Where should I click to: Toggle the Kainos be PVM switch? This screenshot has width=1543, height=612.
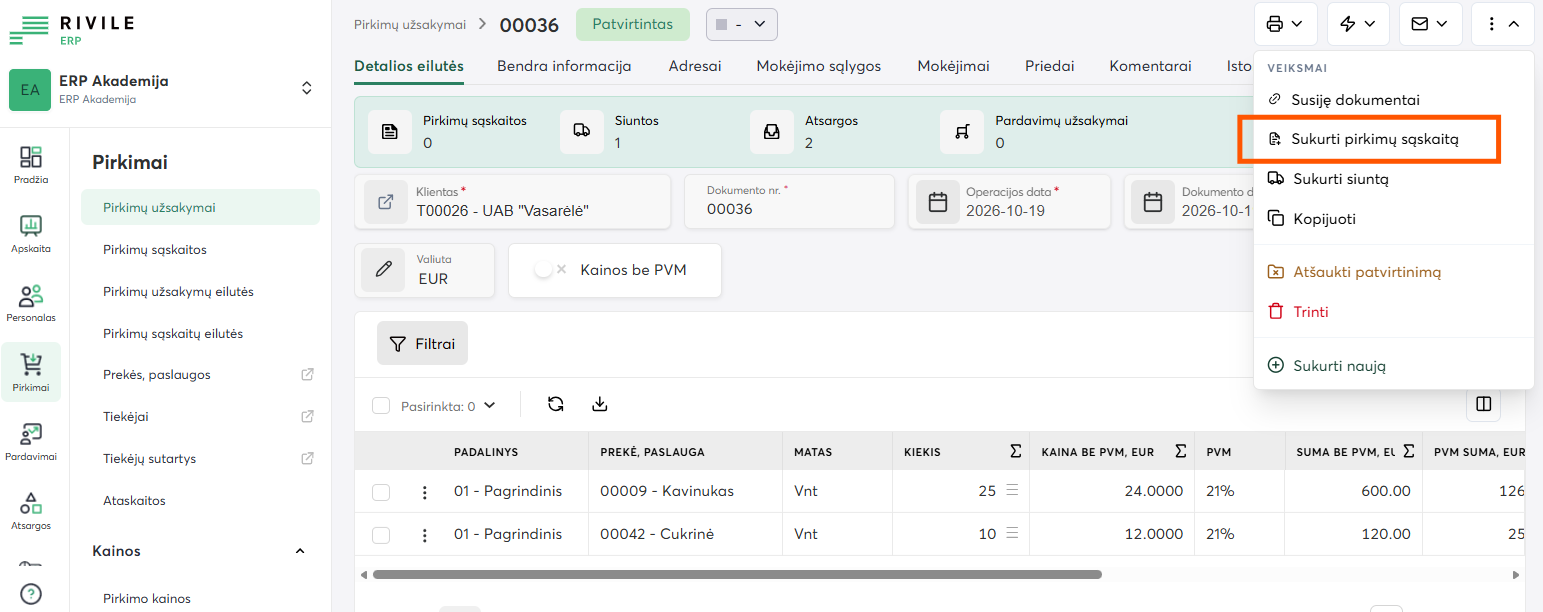pyautogui.click(x=550, y=270)
